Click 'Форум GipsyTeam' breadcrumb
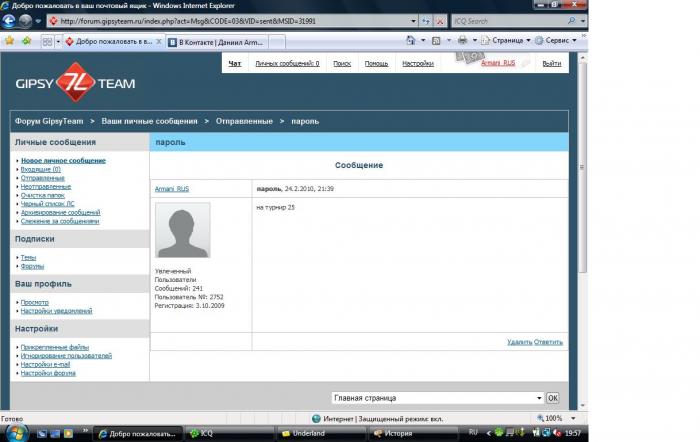The height and width of the screenshot is (442, 700). (x=49, y=121)
